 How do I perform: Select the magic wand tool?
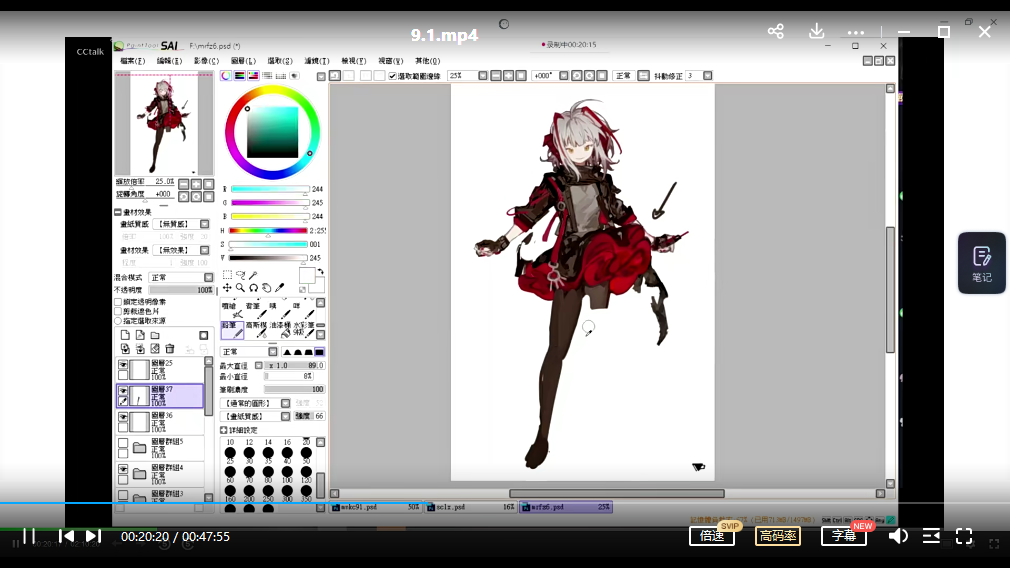point(253,275)
